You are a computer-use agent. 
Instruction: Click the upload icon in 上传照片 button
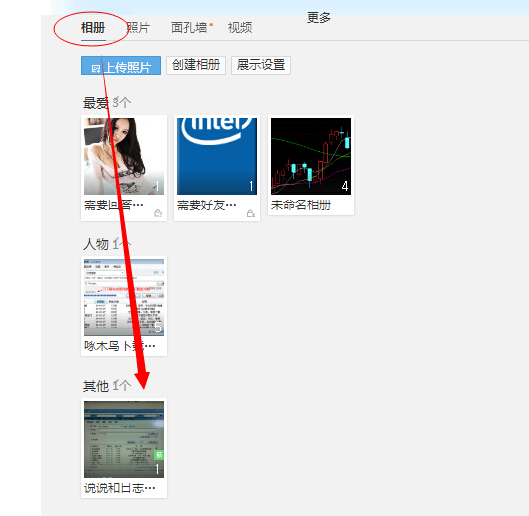(x=96, y=69)
